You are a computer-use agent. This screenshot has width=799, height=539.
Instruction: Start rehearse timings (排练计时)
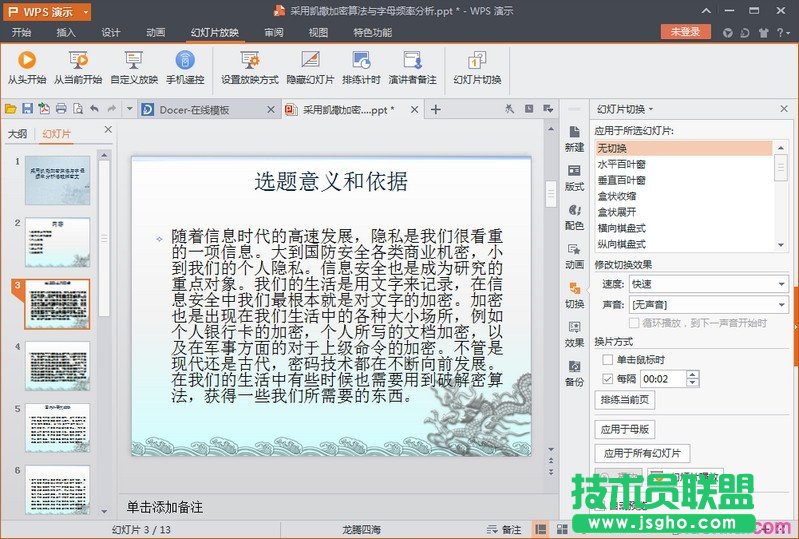click(x=361, y=67)
